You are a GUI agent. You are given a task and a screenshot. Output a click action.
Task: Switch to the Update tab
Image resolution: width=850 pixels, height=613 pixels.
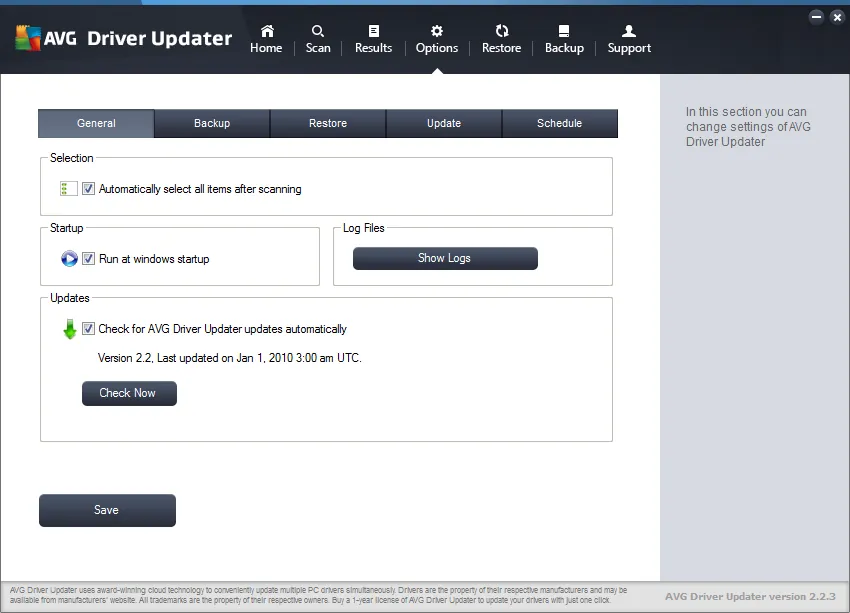pyautogui.click(x=444, y=124)
